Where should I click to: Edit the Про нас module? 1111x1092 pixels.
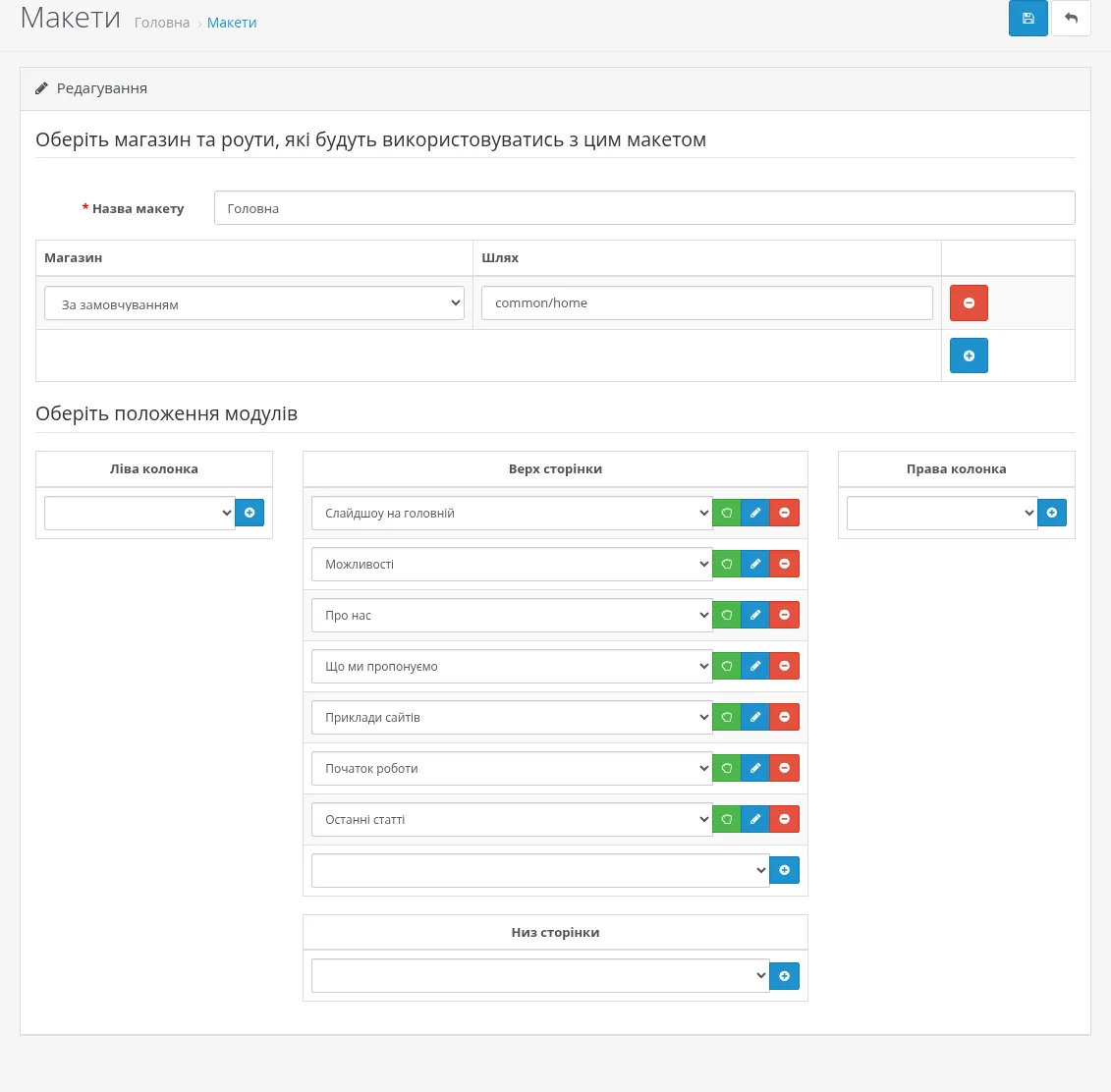(x=755, y=615)
